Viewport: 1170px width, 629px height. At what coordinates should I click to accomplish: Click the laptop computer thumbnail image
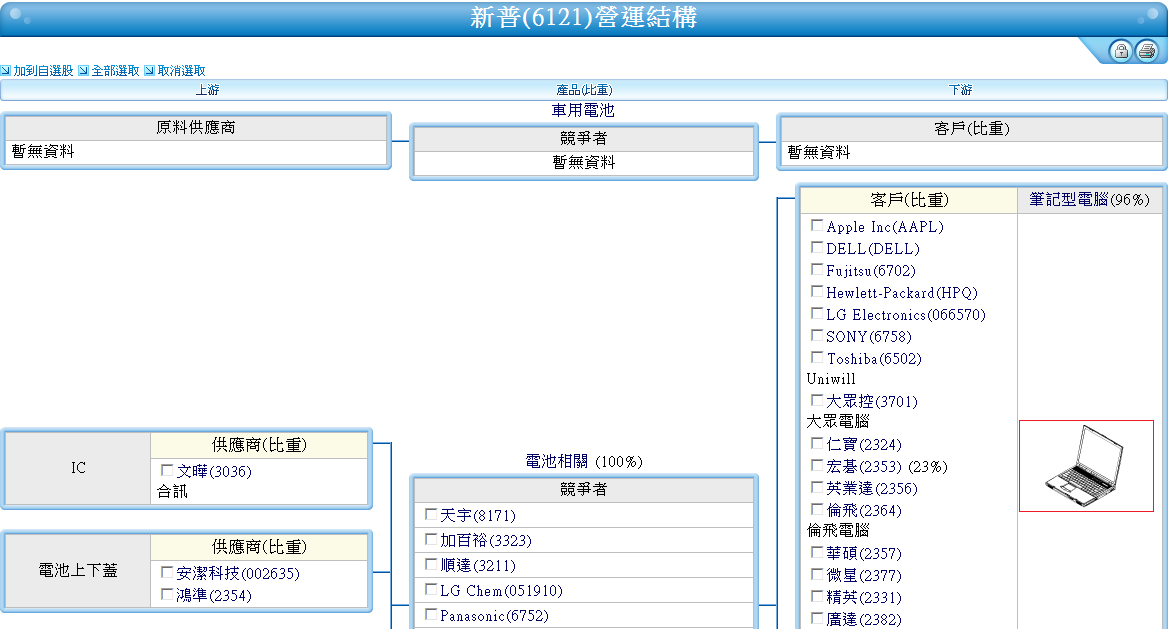[x=1086, y=466]
